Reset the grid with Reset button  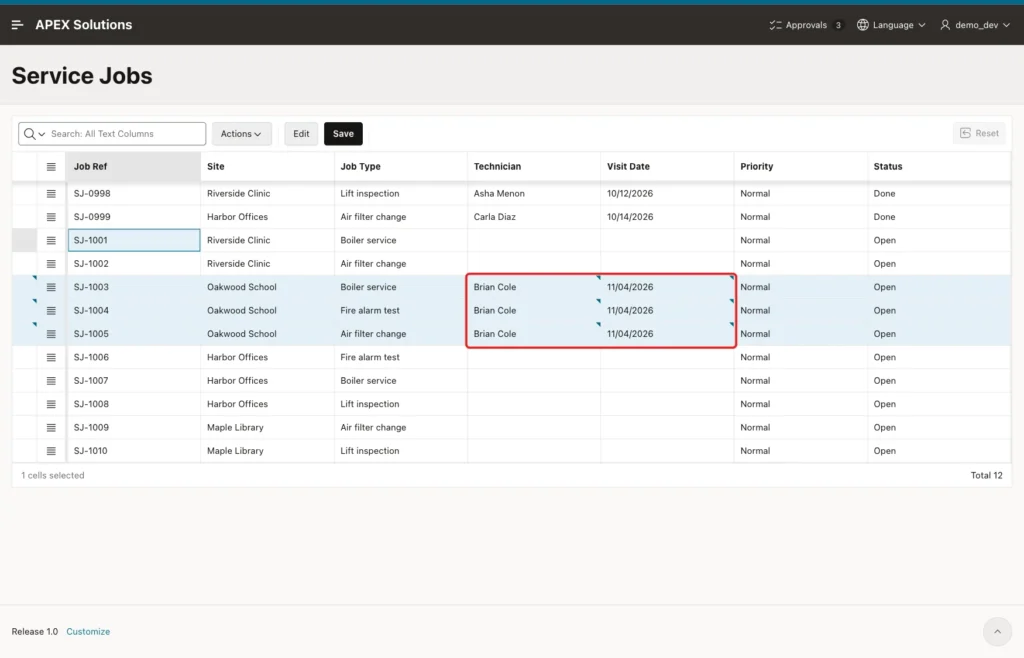pyautogui.click(x=979, y=133)
